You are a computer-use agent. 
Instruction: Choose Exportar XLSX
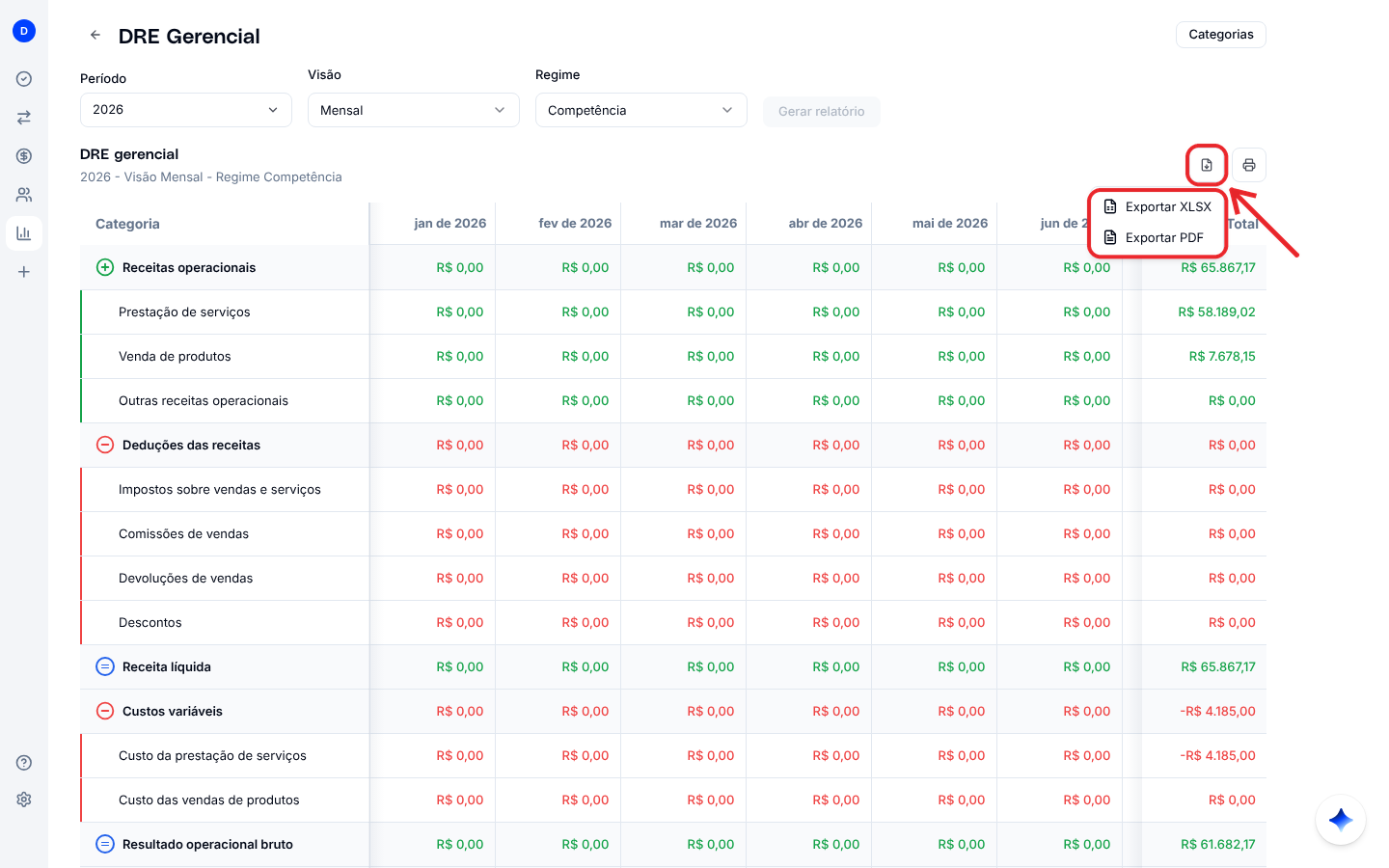tap(1157, 206)
